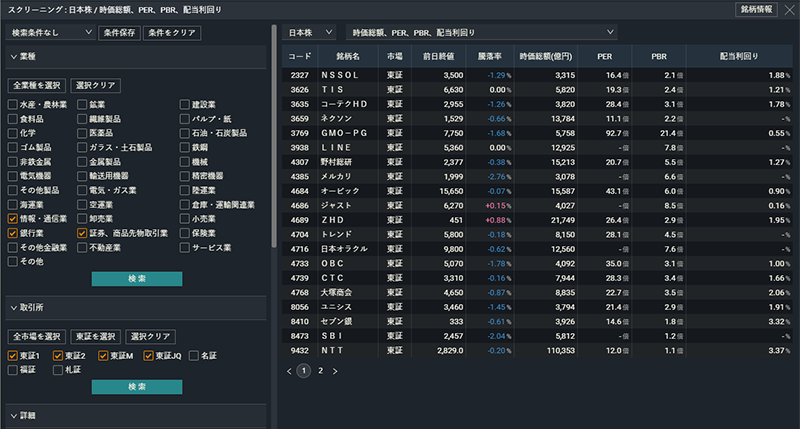Click the 条件保存 button
The height and width of the screenshot is (429, 800).
(x=119, y=33)
